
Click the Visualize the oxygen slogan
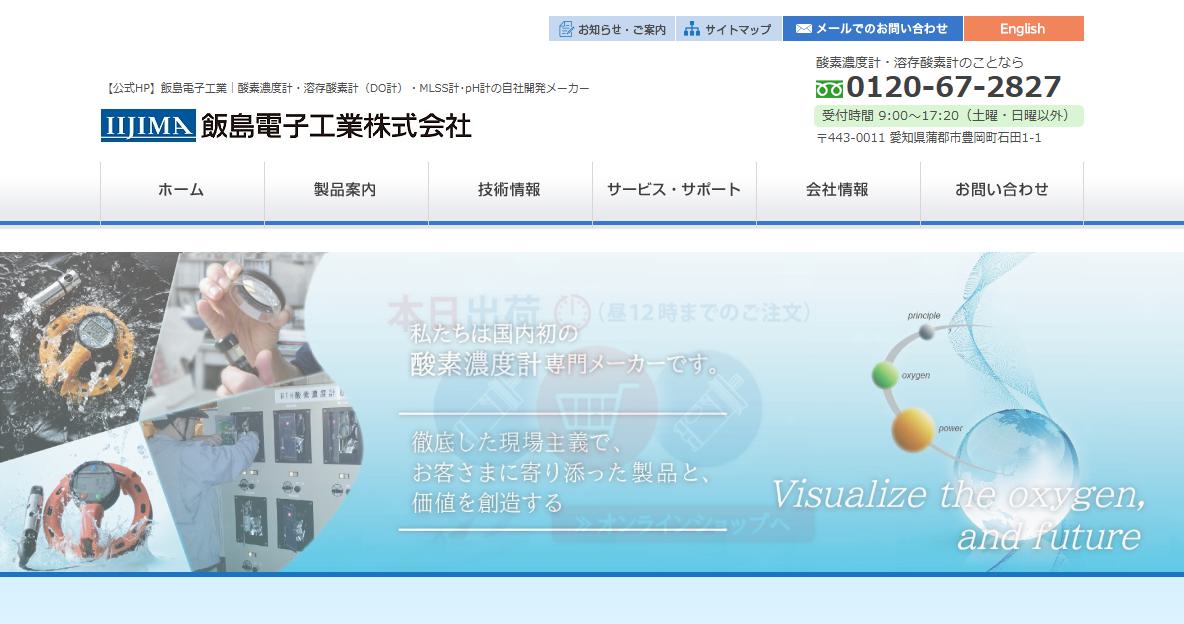click(x=957, y=515)
